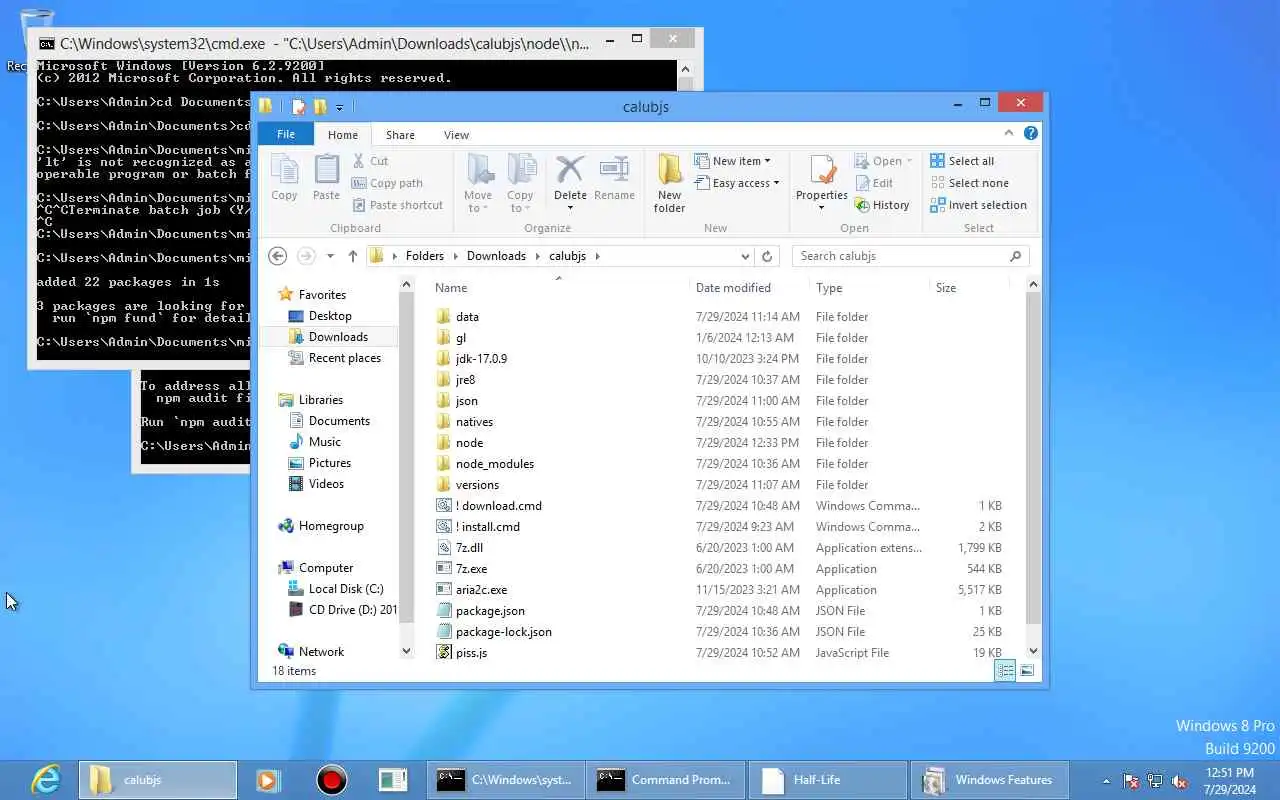The width and height of the screenshot is (1280, 800).
Task: Open Explorer Help question mark icon
Action: (1031, 133)
